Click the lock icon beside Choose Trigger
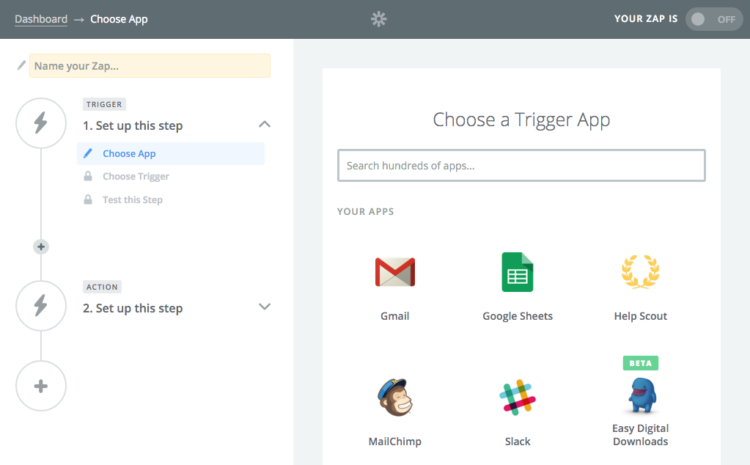Viewport: 750px width, 465px height. tap(88, 176)
